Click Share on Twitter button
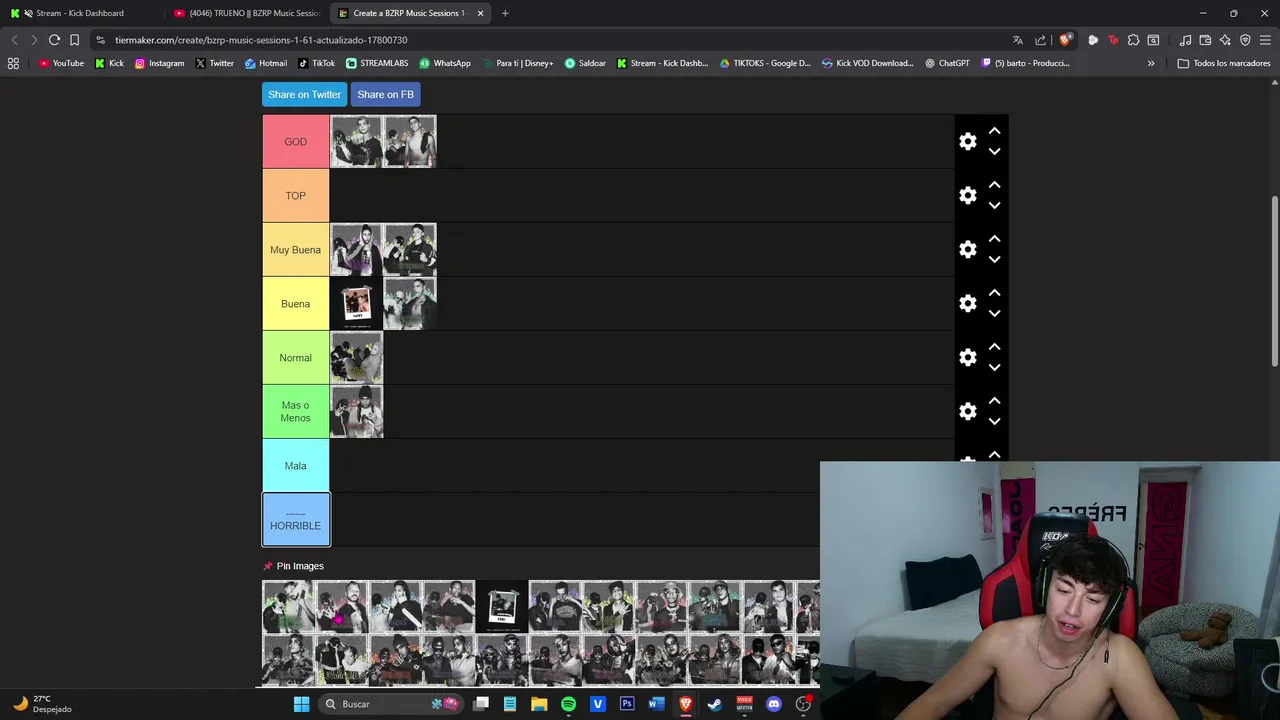 tap(304, 94)
